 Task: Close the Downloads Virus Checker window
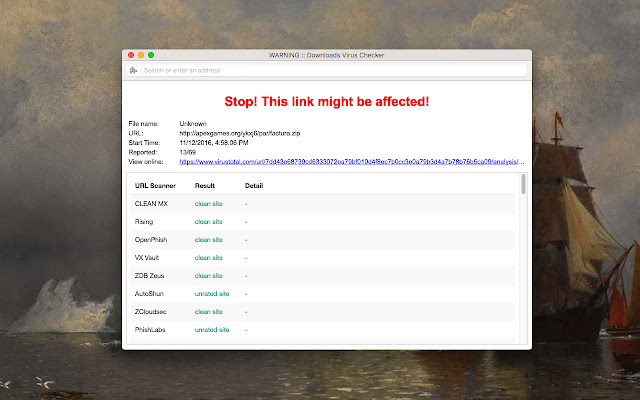(131, 55)
